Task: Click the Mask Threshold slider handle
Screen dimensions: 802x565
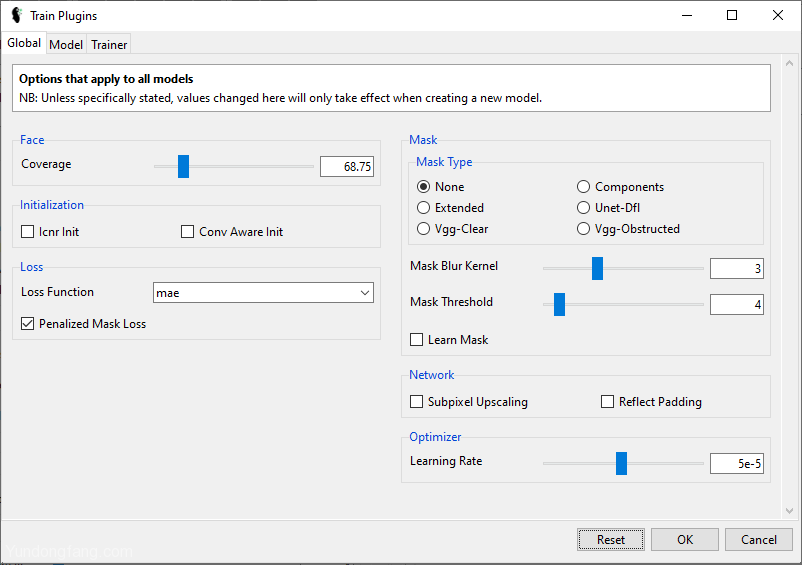Action: 560,304
